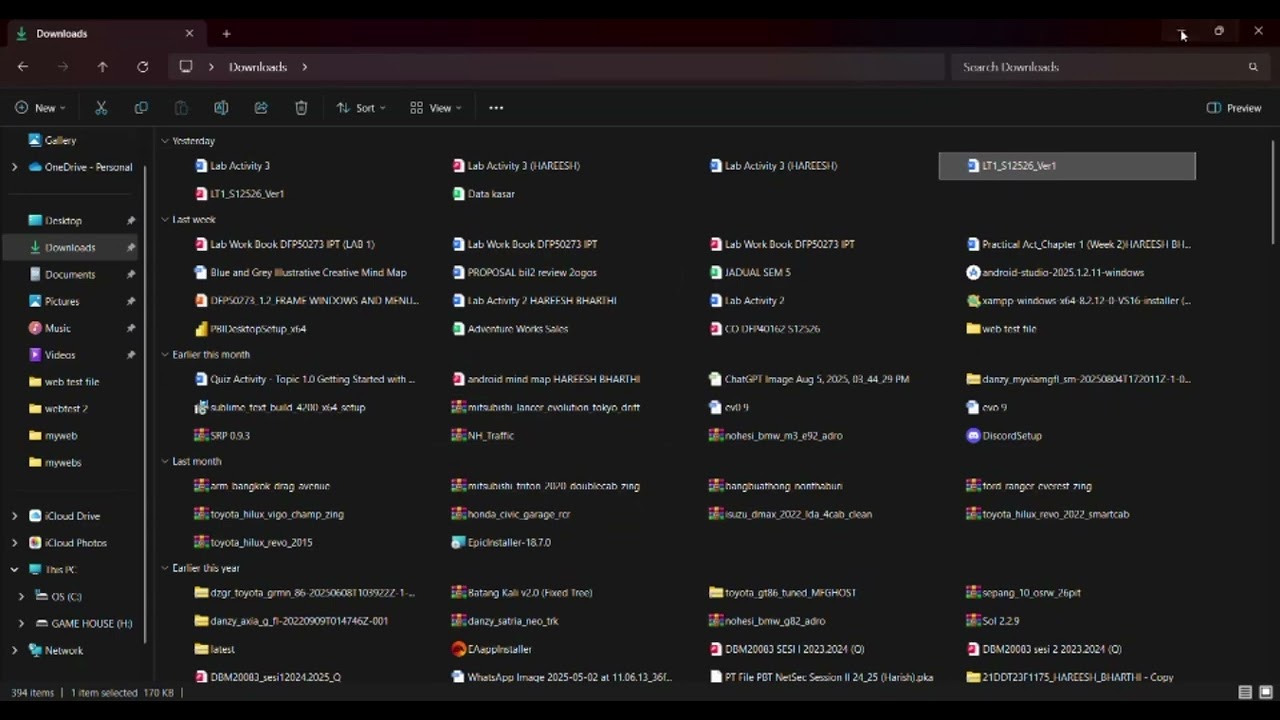Open the New dropdown menu

[x=40, y=108]
